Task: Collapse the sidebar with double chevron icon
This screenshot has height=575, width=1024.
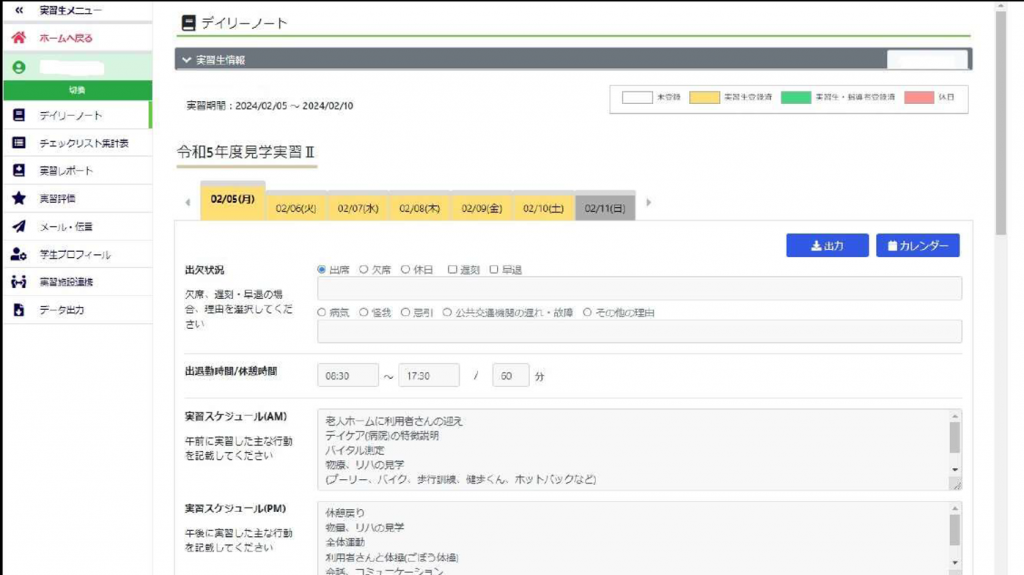Action: pos(19,10)
